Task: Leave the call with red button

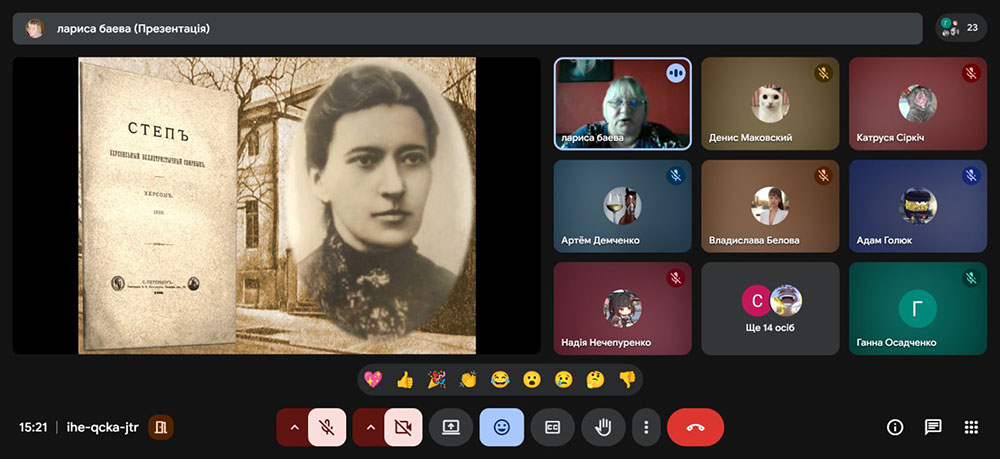Action: point(695,427)
